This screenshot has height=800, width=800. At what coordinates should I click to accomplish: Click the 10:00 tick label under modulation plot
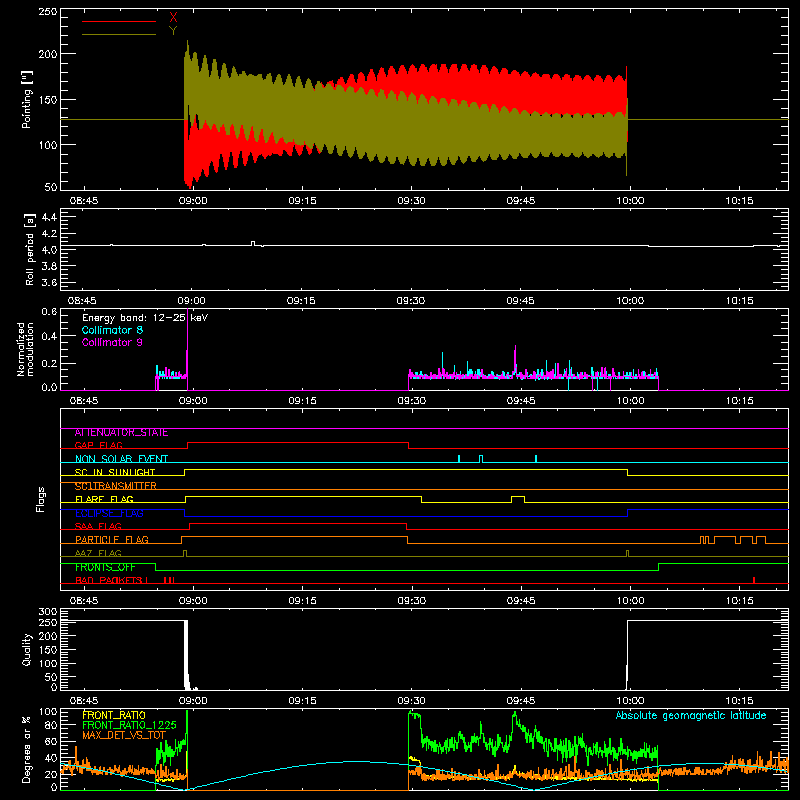[x=630, y=401]
